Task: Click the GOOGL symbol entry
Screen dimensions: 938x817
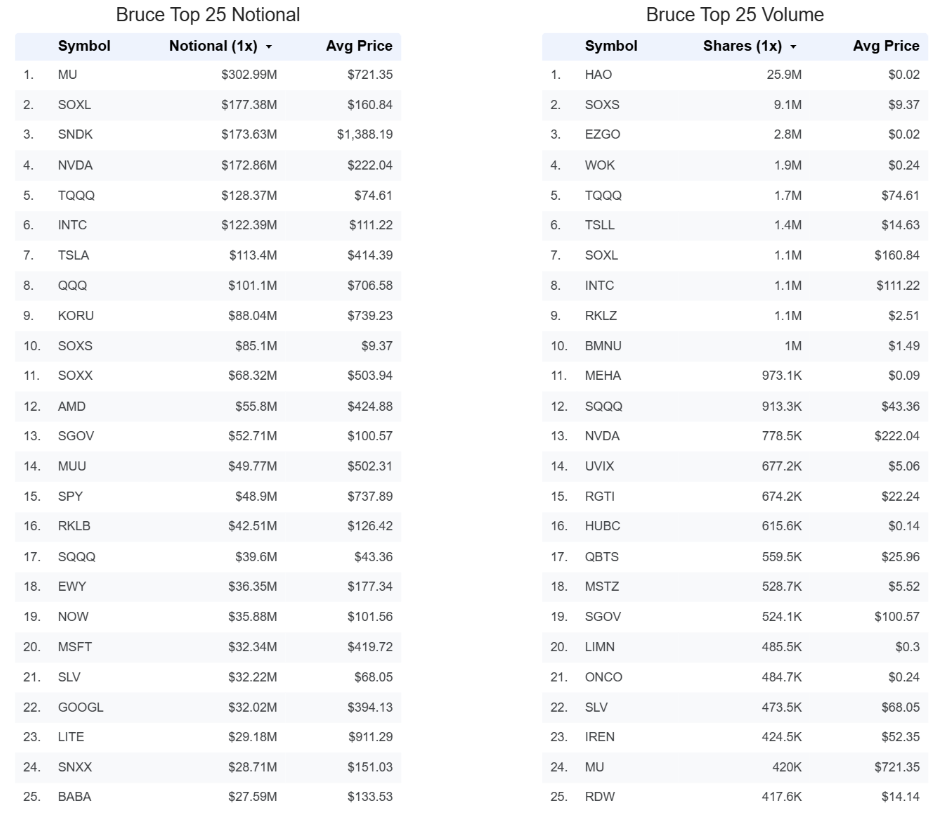Action: point(80,708)
